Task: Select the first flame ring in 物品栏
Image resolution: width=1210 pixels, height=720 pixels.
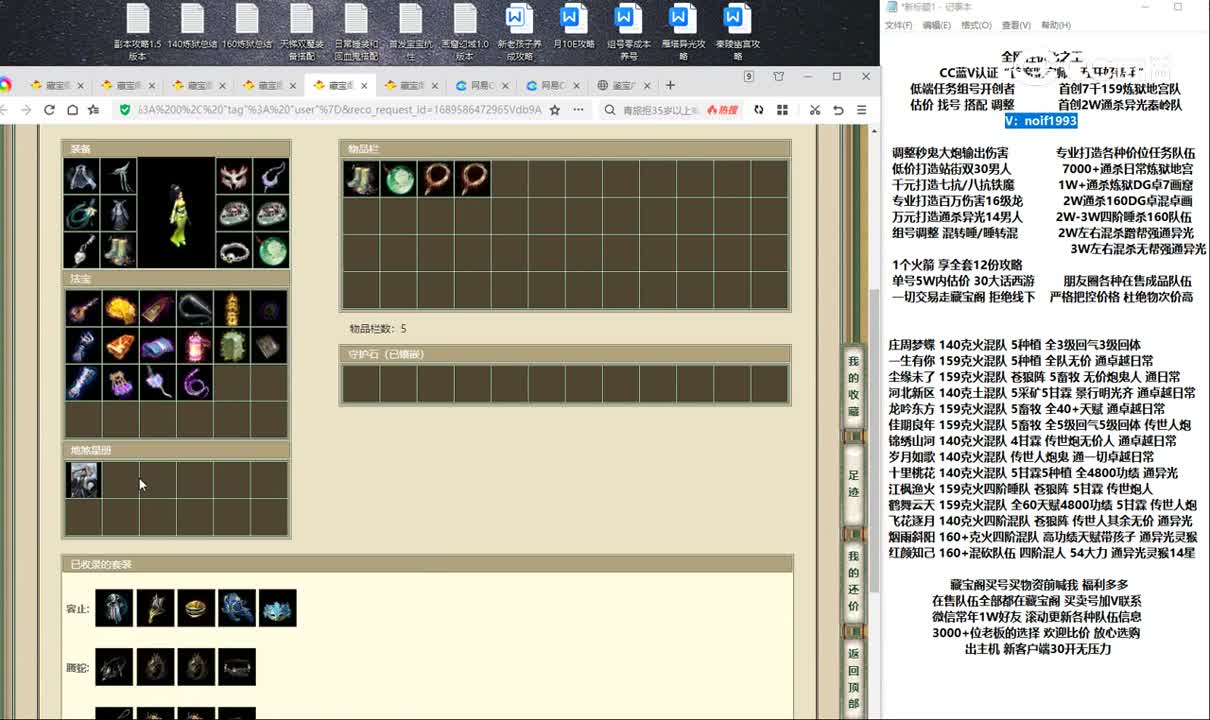Action: point(435,179)
